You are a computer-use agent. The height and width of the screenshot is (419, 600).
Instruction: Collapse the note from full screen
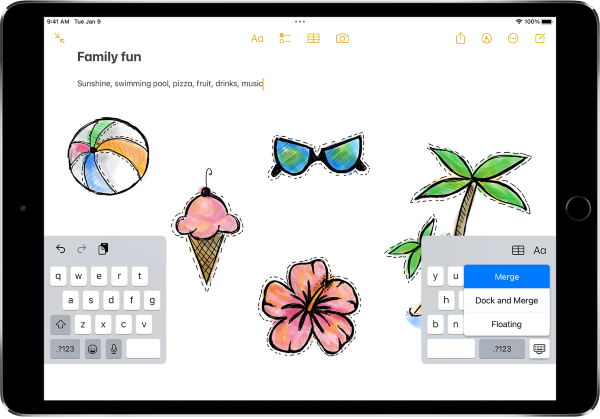pyautogui.click(x=60, y=38)
